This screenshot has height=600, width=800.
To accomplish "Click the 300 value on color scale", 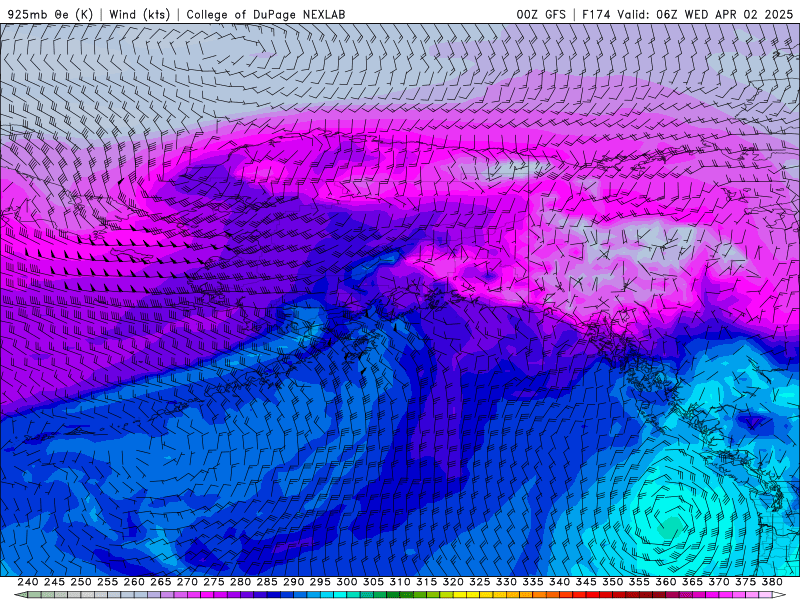I will [346, 582].
